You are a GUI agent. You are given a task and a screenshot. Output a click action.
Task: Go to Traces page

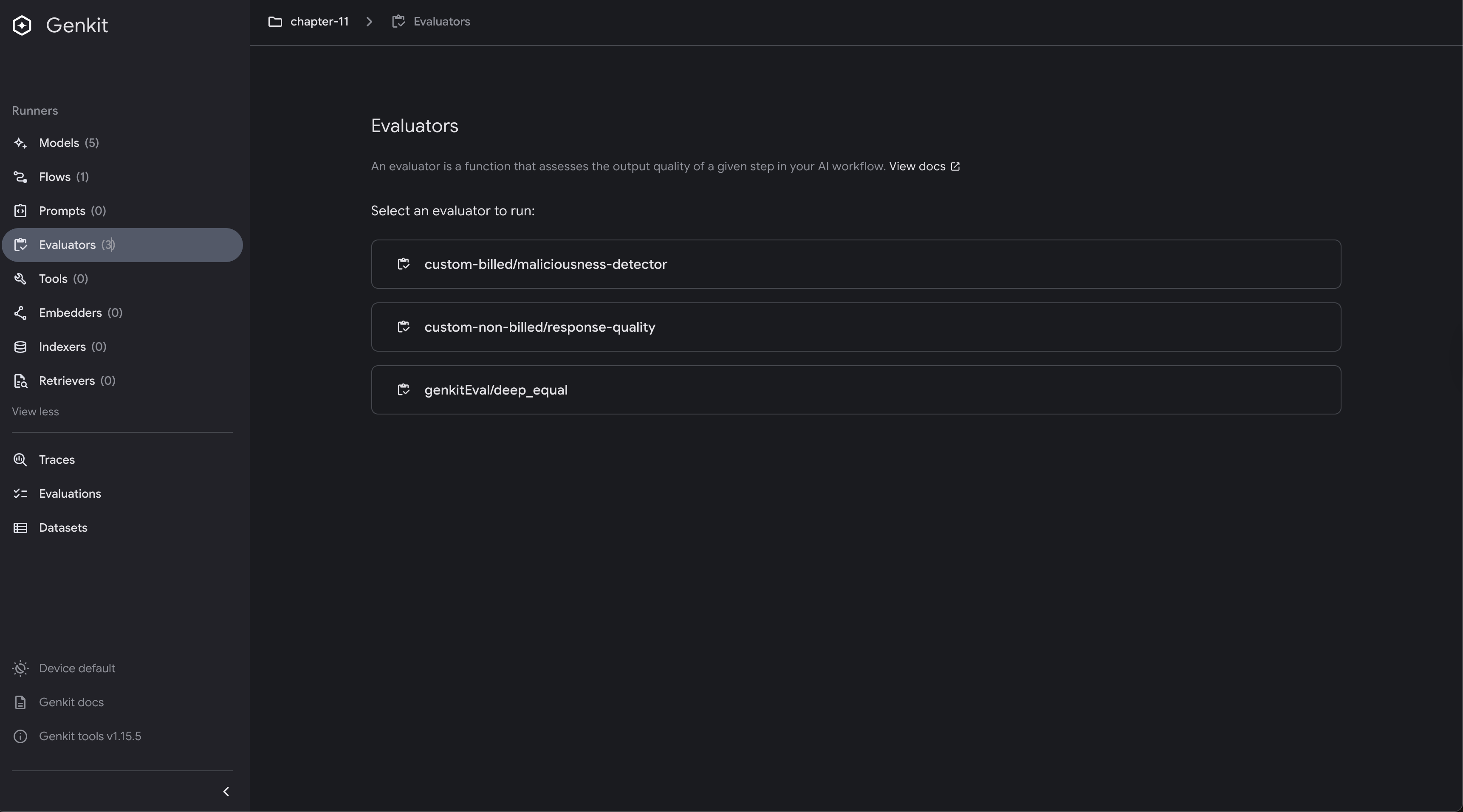(x=122, y=460)
